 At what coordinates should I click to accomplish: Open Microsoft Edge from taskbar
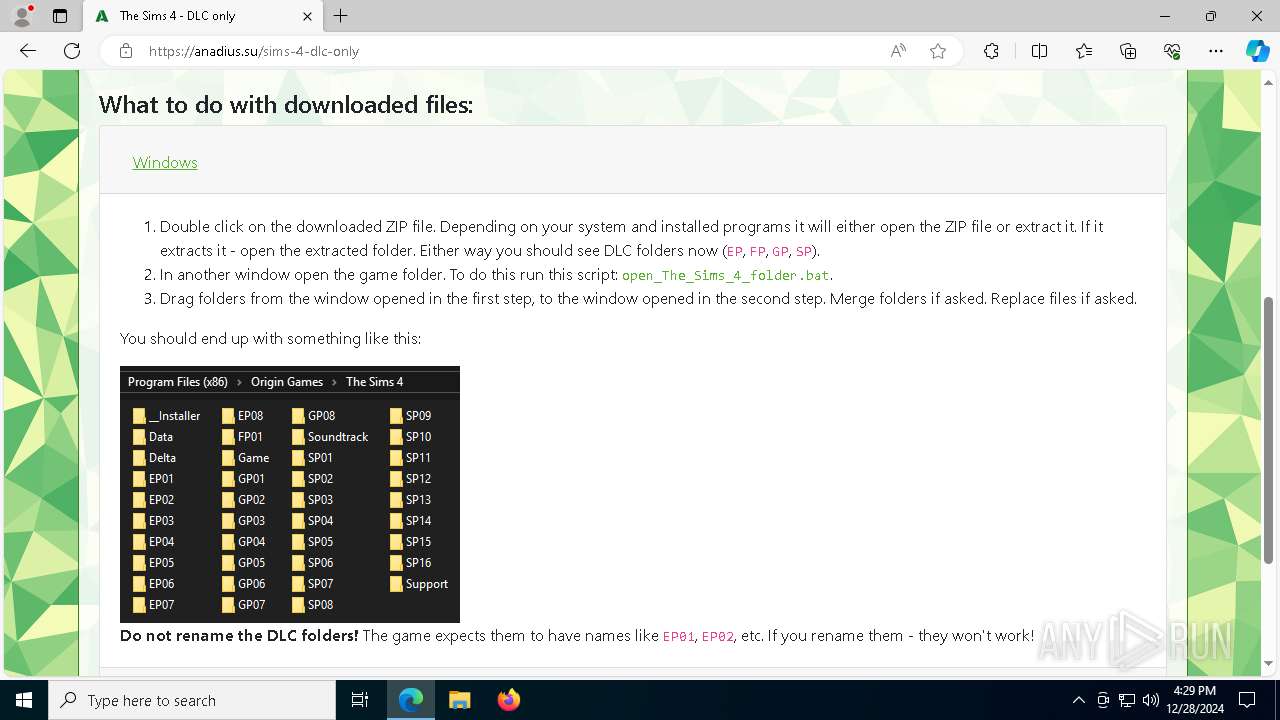point(411,700)
